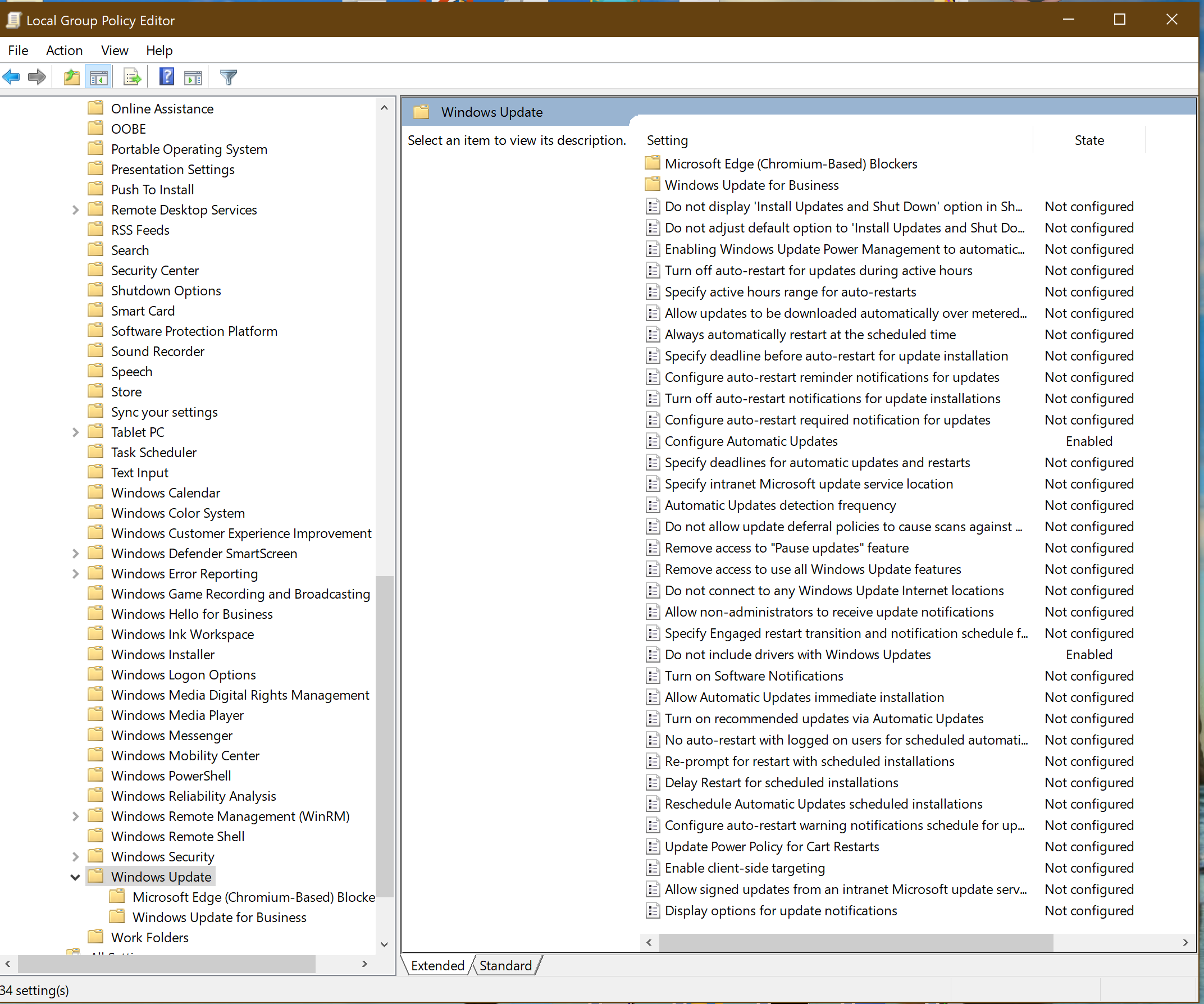This screenshot has height=1004, width=1204.
Task: Click the Up One Level folder icon
Action: pos(72,77)
